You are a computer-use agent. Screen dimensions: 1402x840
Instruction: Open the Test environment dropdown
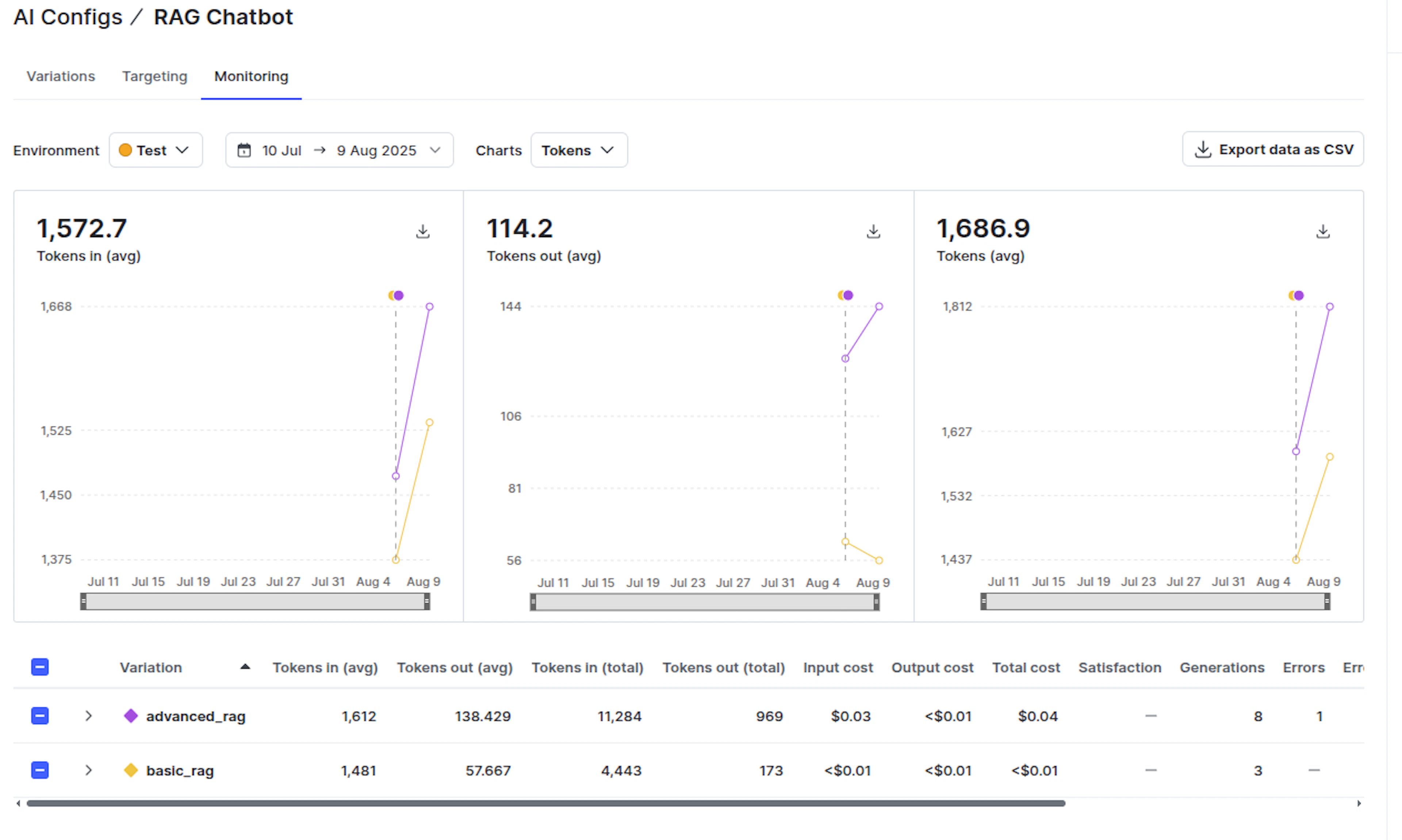pos(155,151)
